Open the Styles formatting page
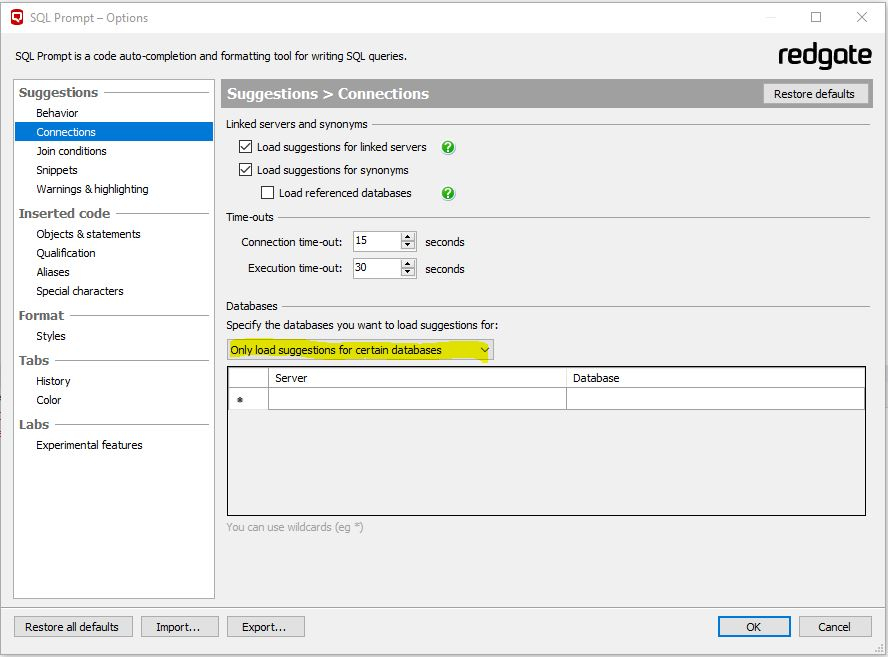The image size is (888, 657). coord(51,336)
